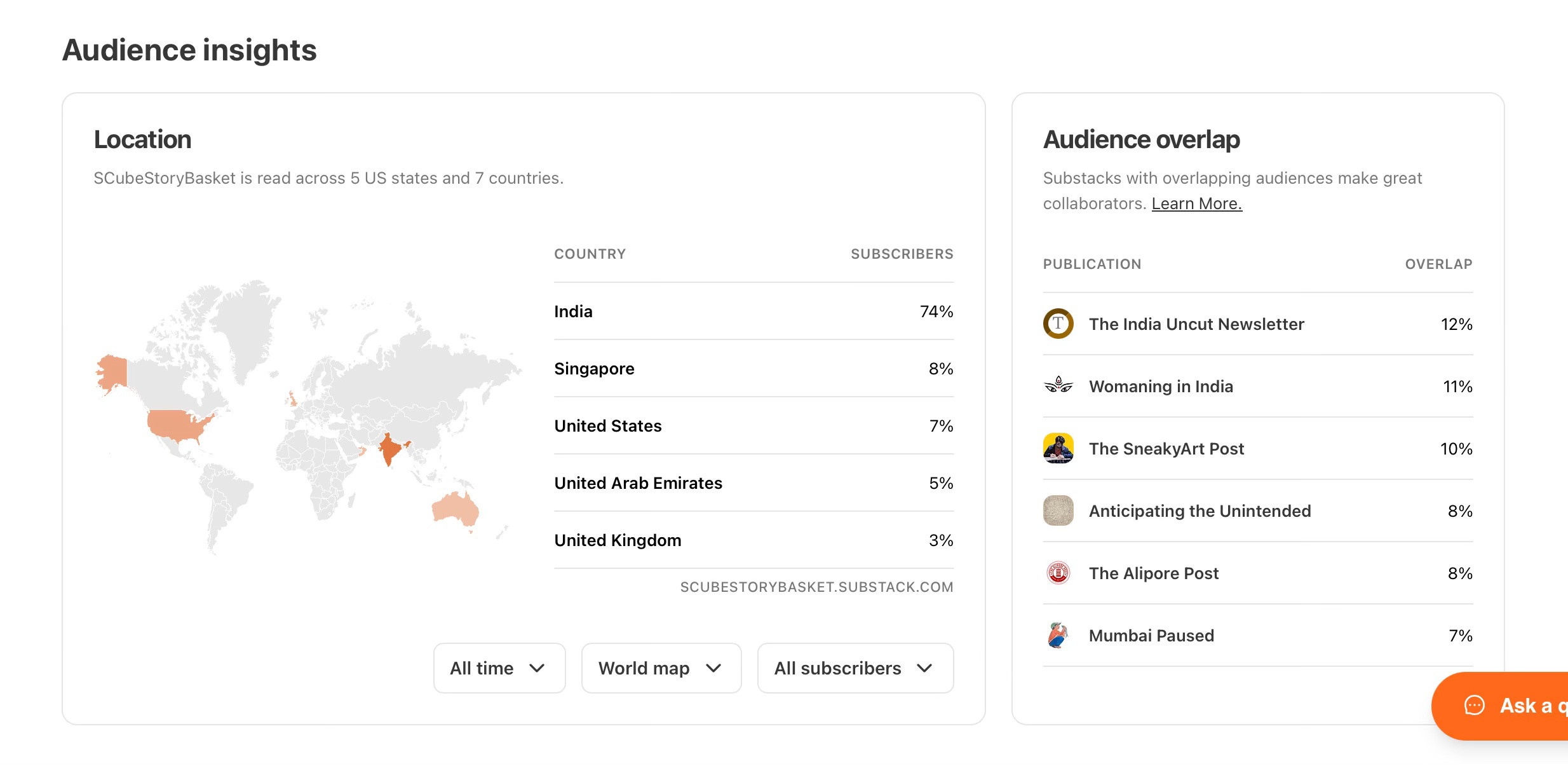The image size is (1568, 766).
Task: Click SCUBESTORYBASKET.SUBSTACK.COM text
Action: [x=816, y=587]
